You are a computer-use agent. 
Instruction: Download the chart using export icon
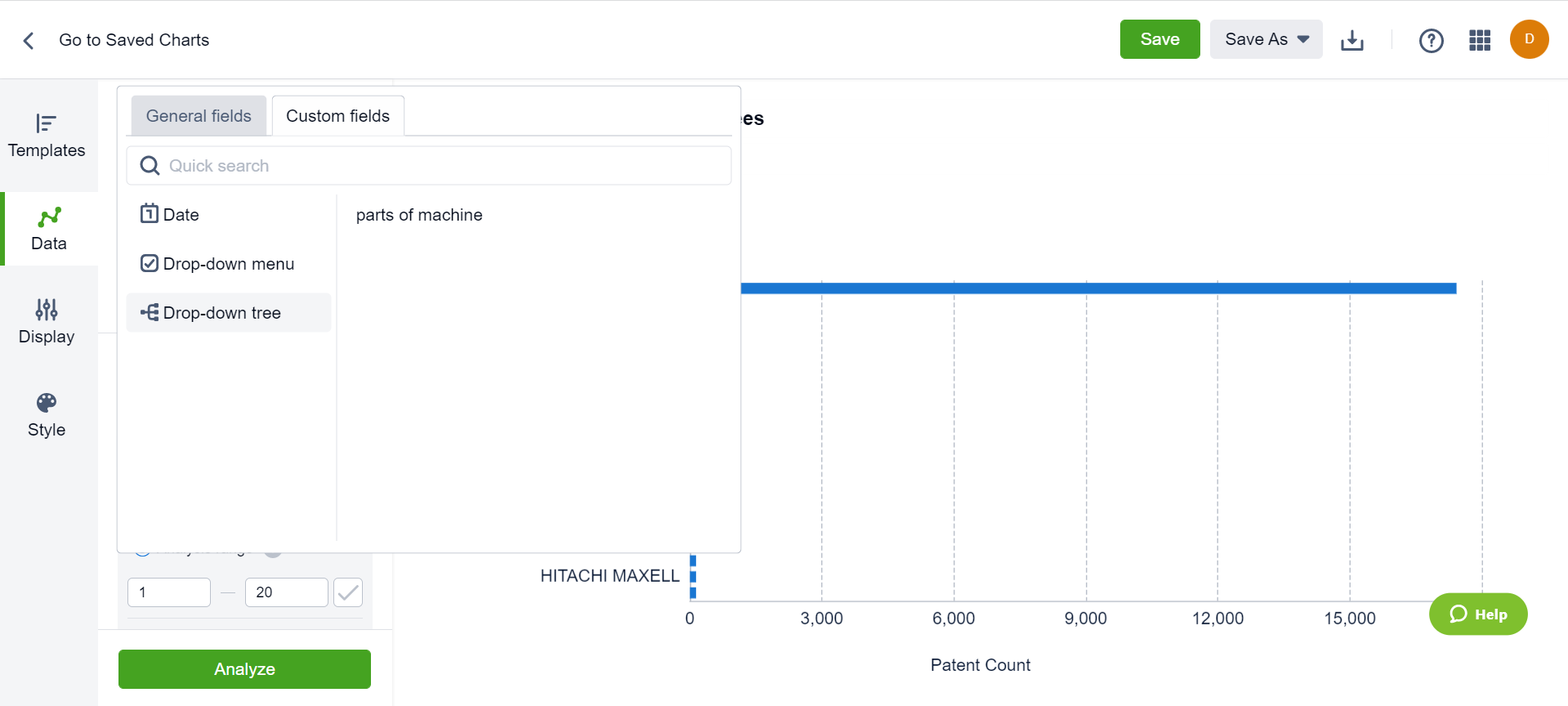coord(1351,40)
